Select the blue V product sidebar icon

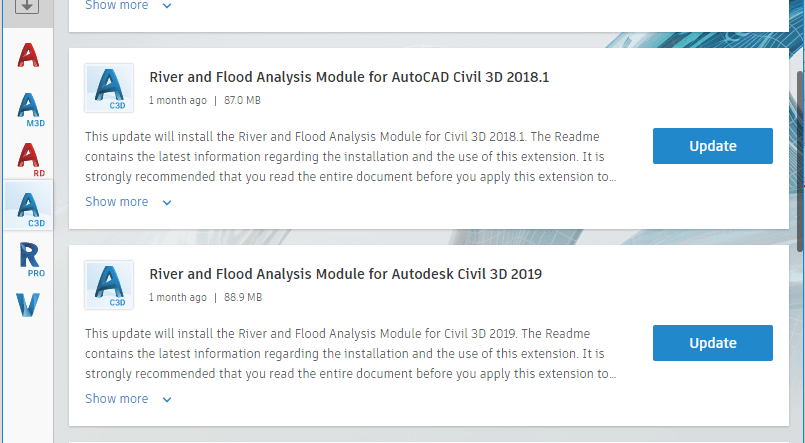tap(28, 306)
